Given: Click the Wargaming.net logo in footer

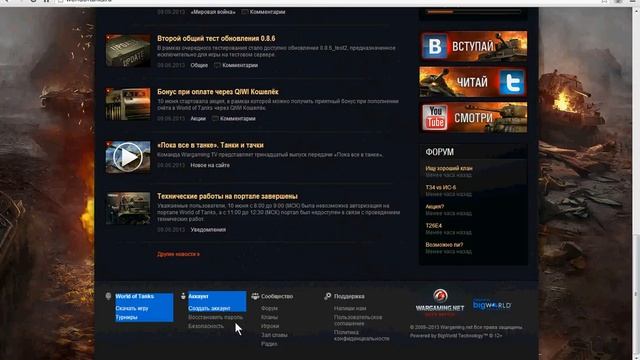Looking at the screenshot, I should 440,302.
